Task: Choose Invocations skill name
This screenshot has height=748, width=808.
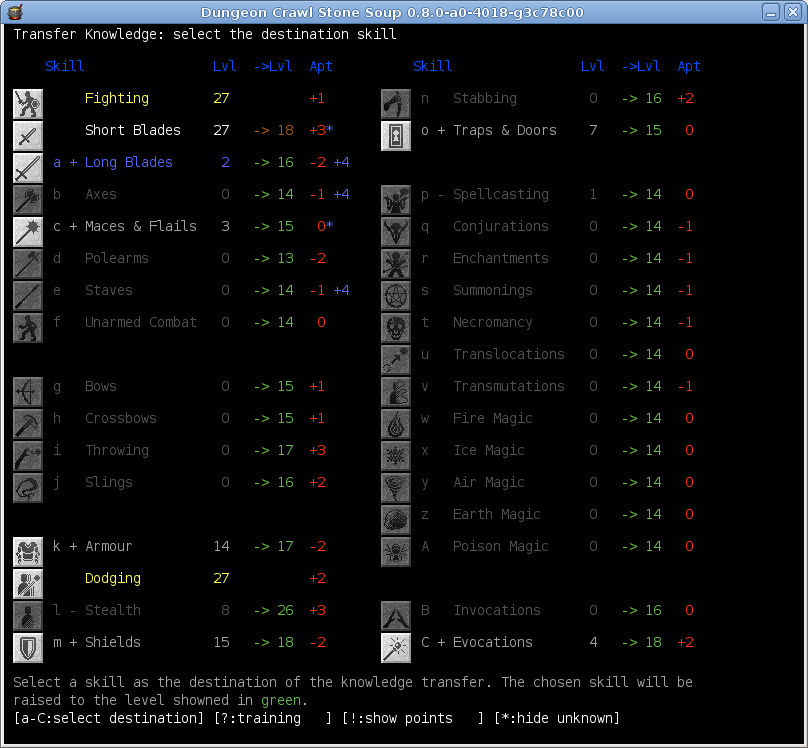Action: point(497,610)
